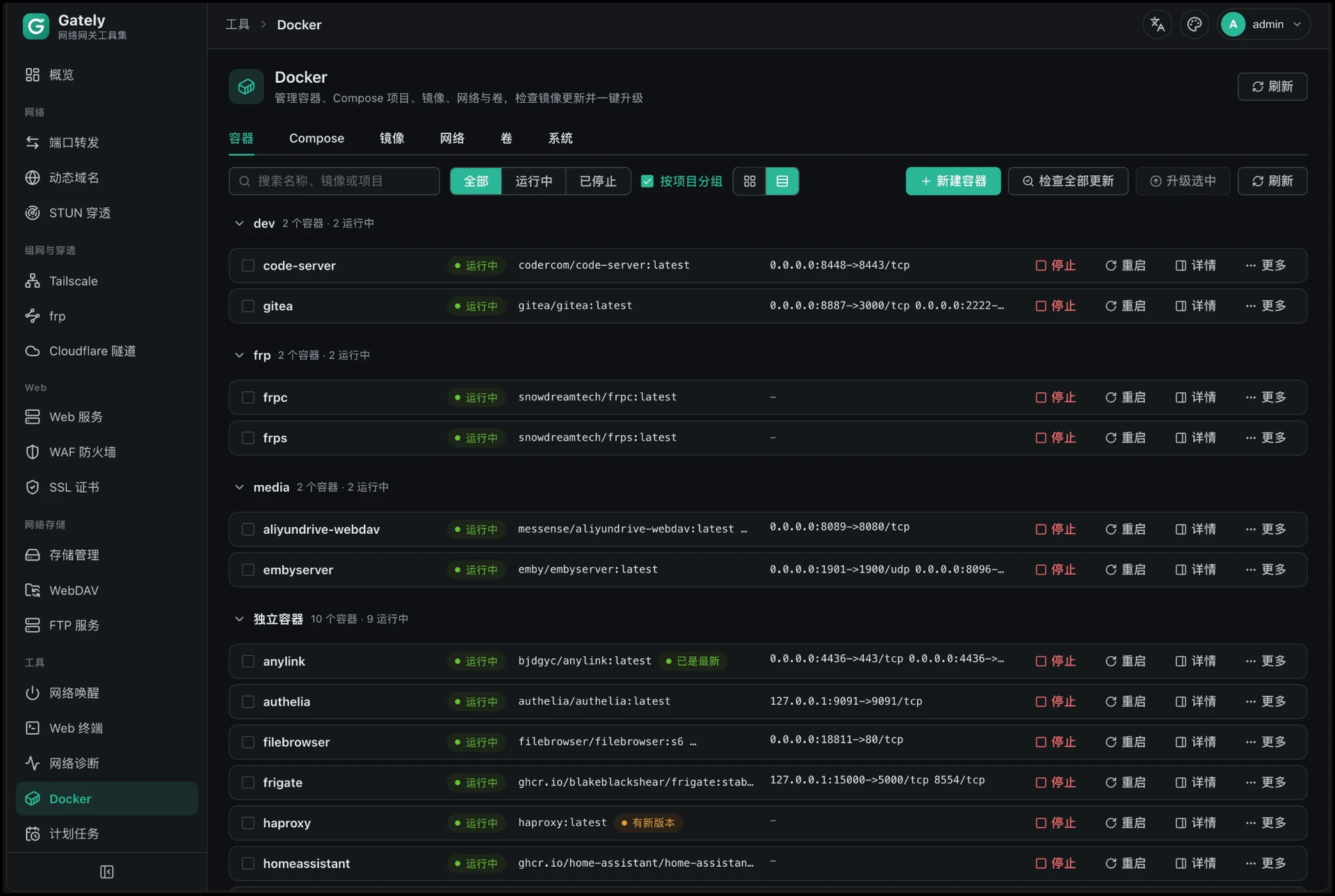The width and height of the screenshot is (1335, 896).
Task: Switch to list row view
Action: [x=782, y=181]
